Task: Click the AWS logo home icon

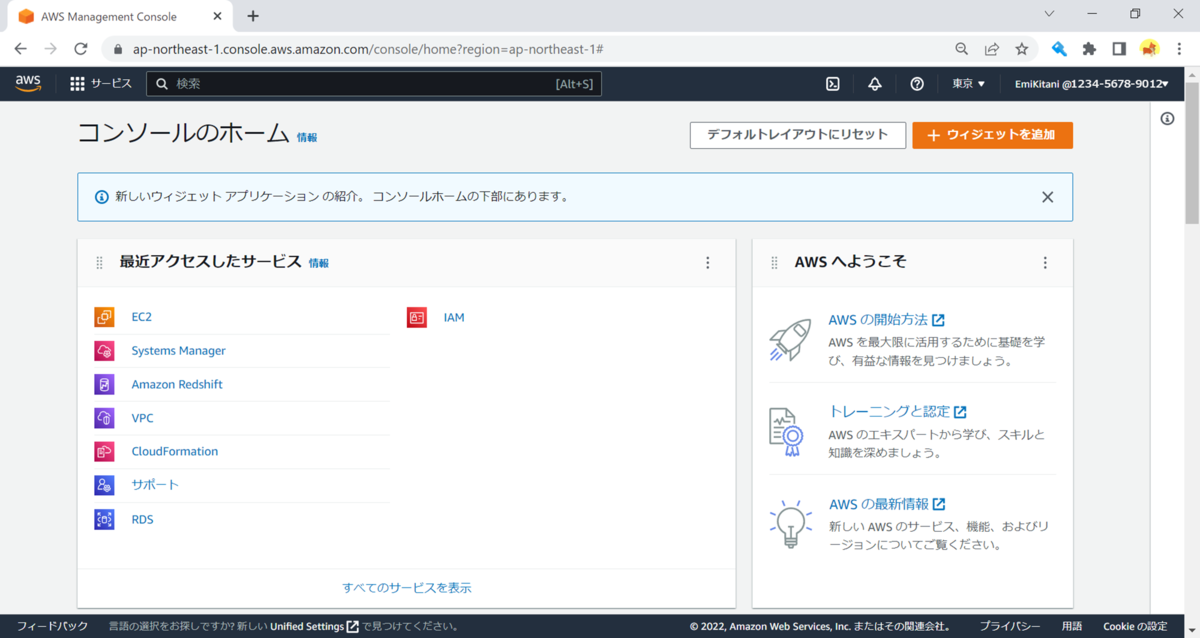Action: pyautogui.click(x=28, y=84)
